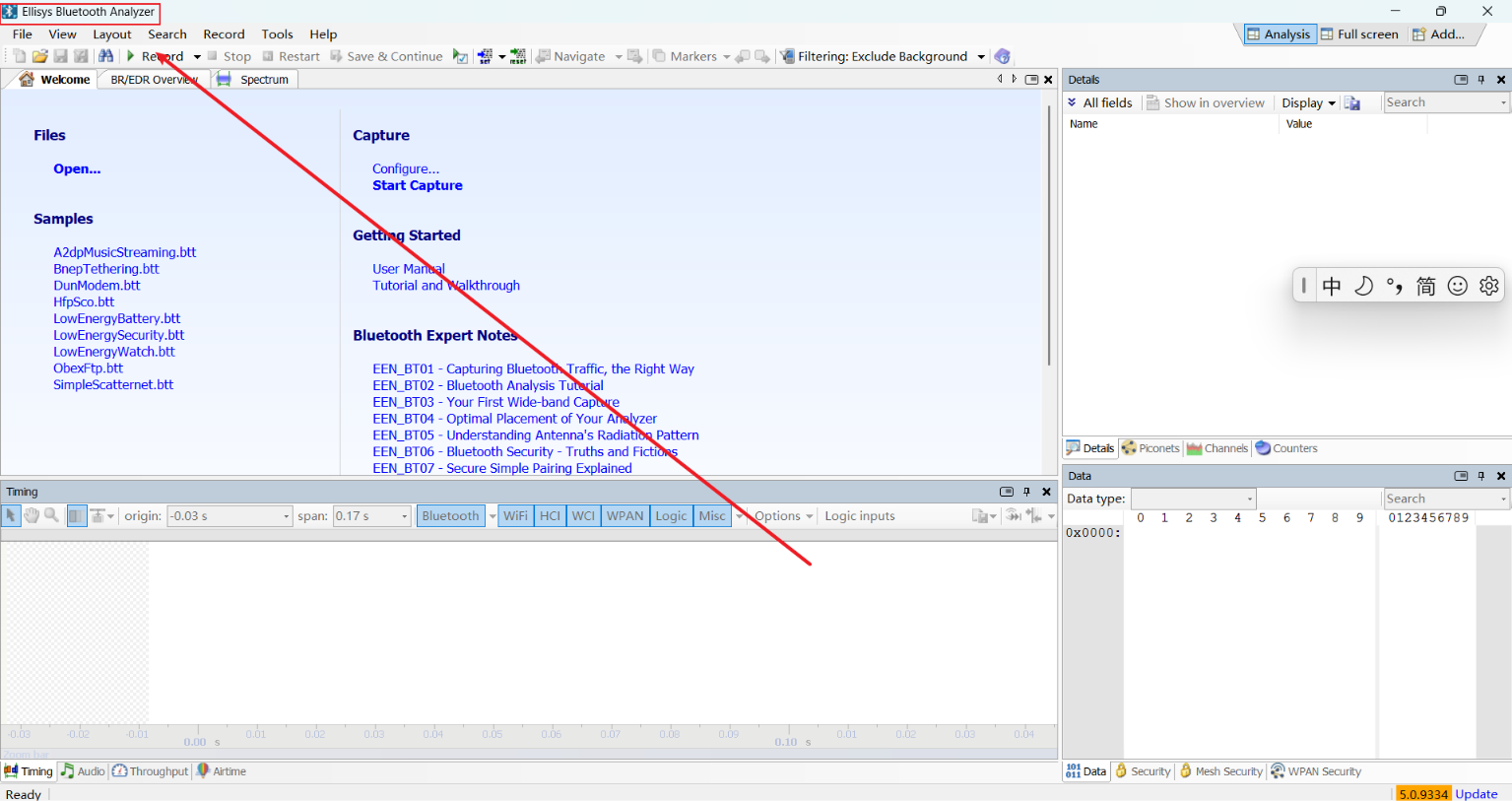Open the Layout menu
The image size is (1512, 801).
(112, 33)
